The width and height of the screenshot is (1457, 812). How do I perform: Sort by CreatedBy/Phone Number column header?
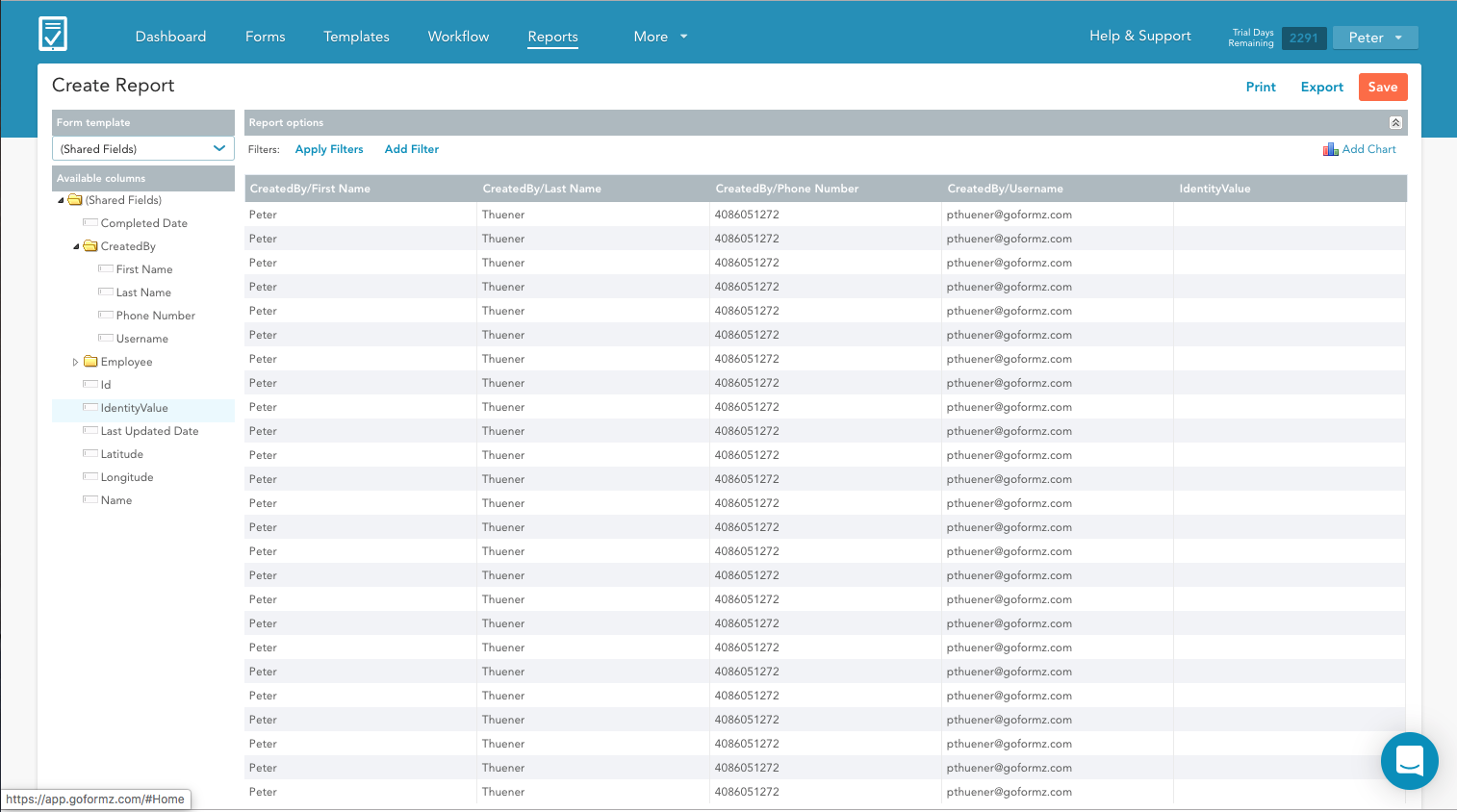click(786, 189)
